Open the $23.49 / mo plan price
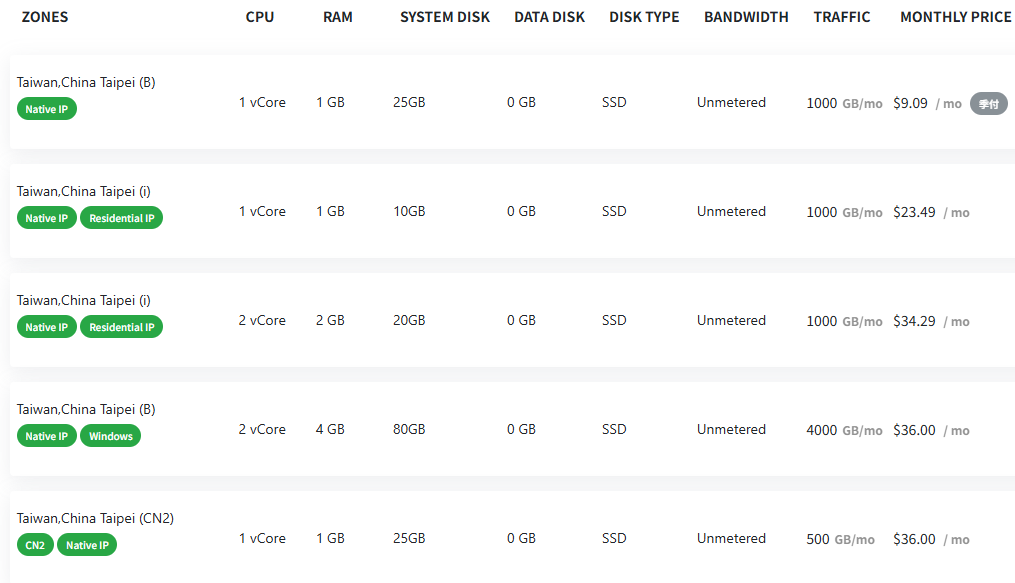The image size is (1015, 583). [931, 212]
